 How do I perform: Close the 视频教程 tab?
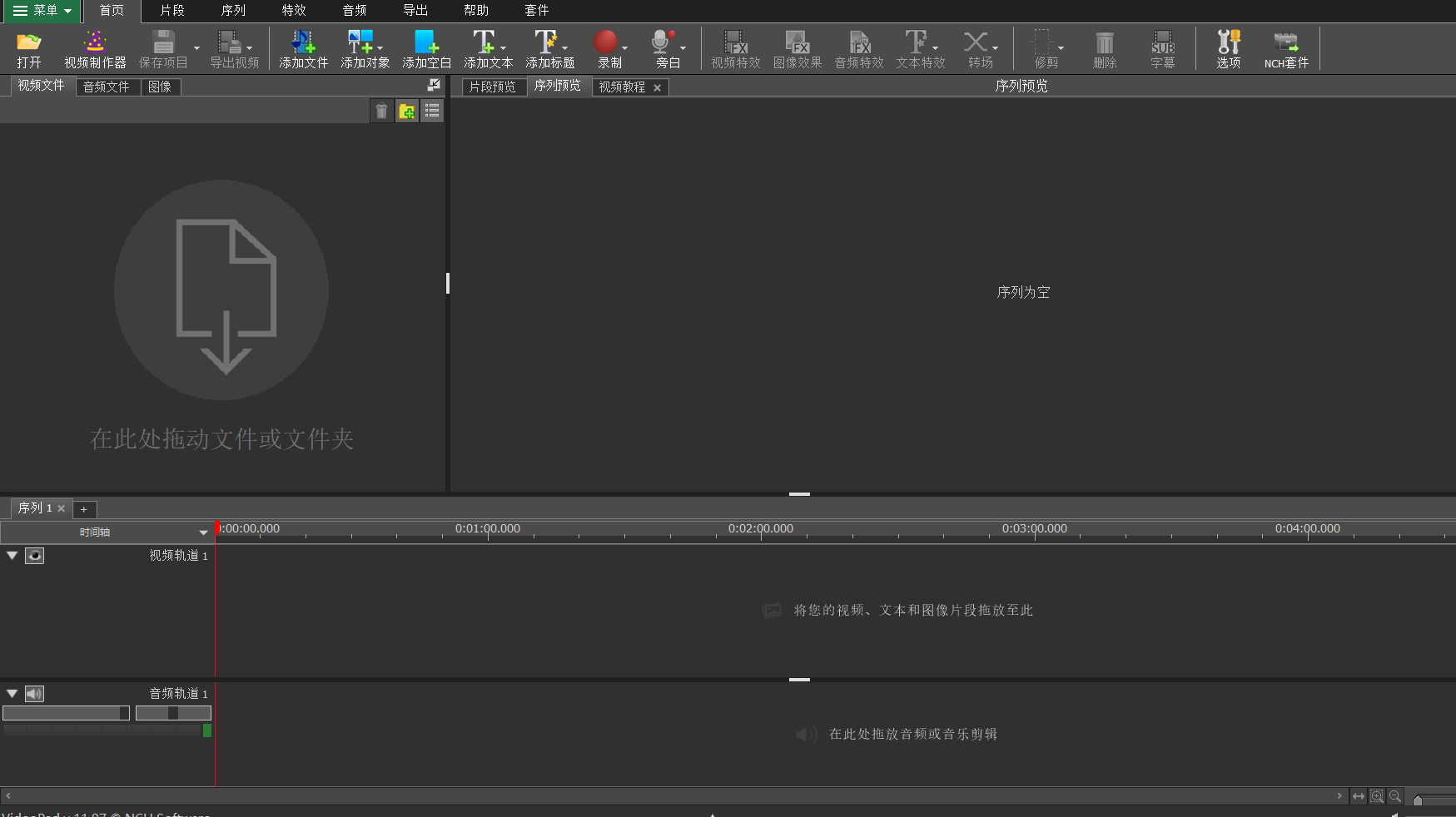(x=657, y=87)
